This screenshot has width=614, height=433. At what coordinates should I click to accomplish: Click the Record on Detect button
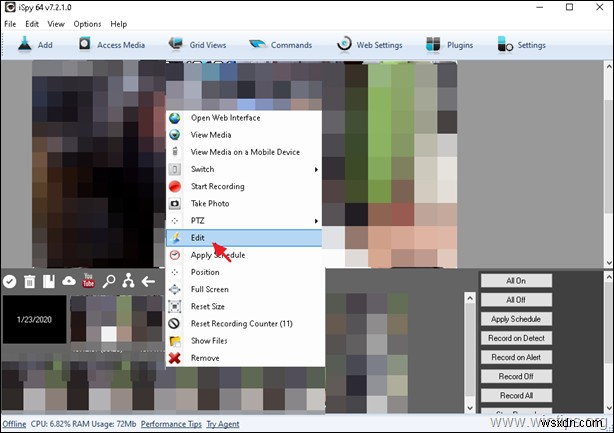[516, 338]
